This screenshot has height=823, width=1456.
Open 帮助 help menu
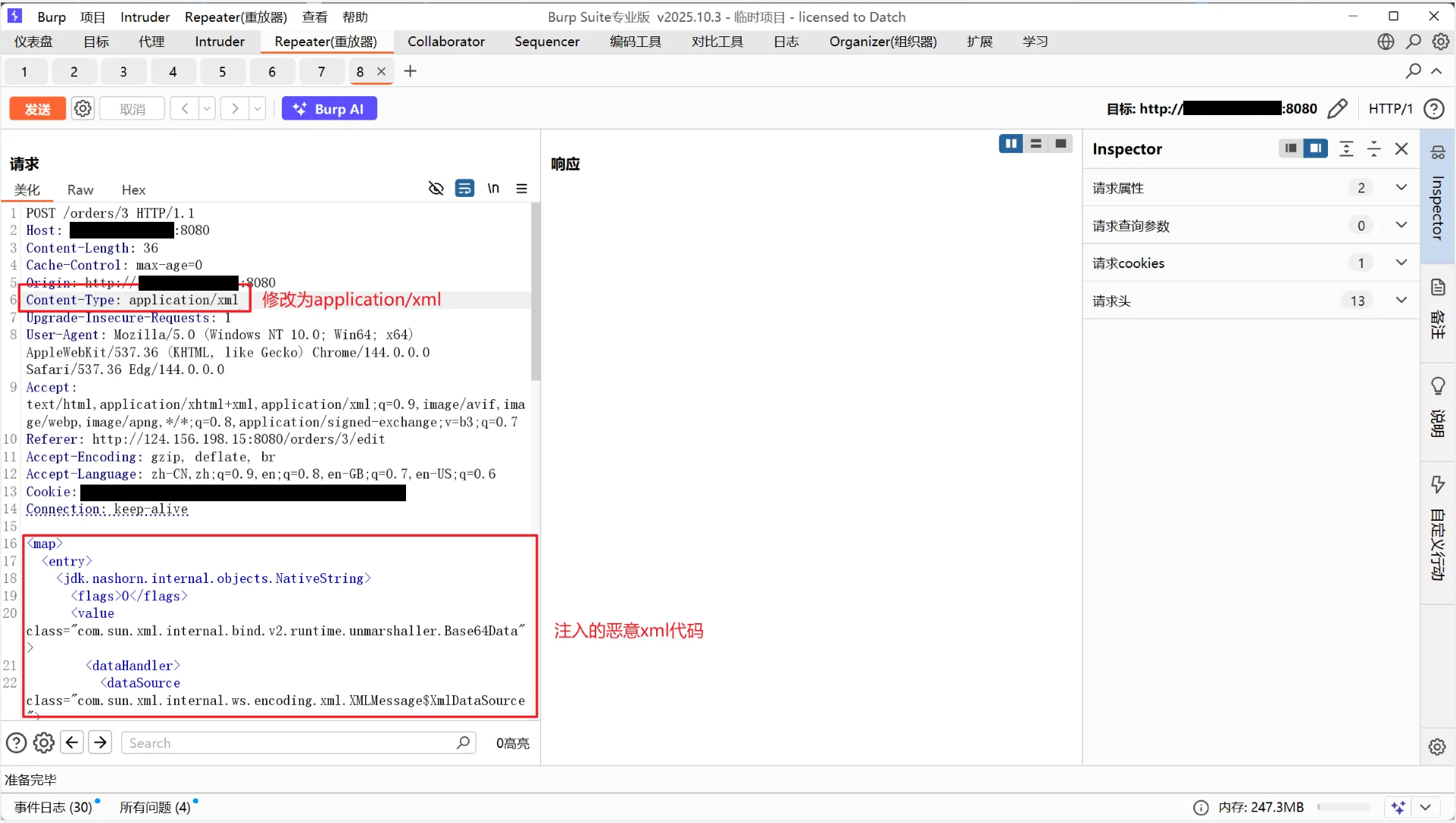click(355, 17)
